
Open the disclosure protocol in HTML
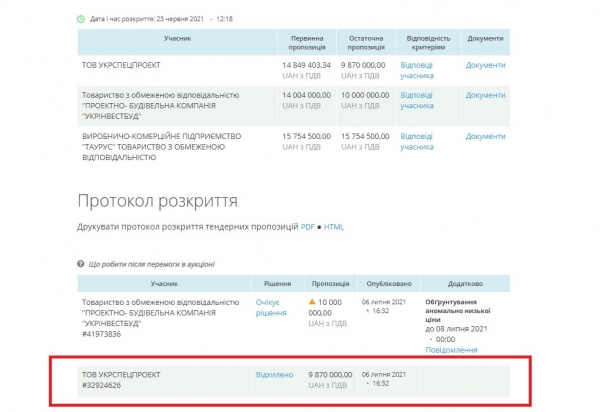[334, 227]
